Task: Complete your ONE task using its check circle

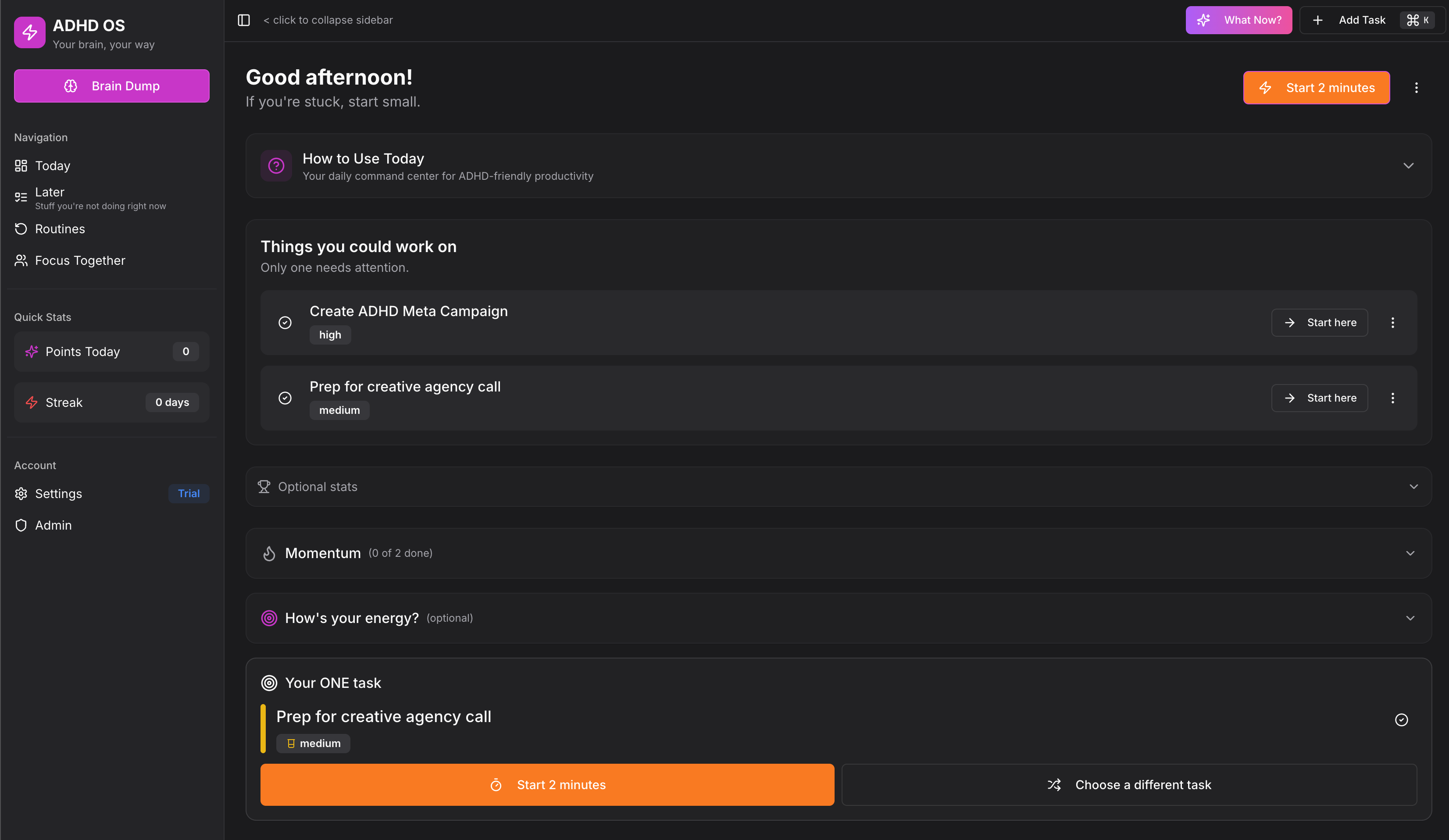Action: click(1402, 719)
